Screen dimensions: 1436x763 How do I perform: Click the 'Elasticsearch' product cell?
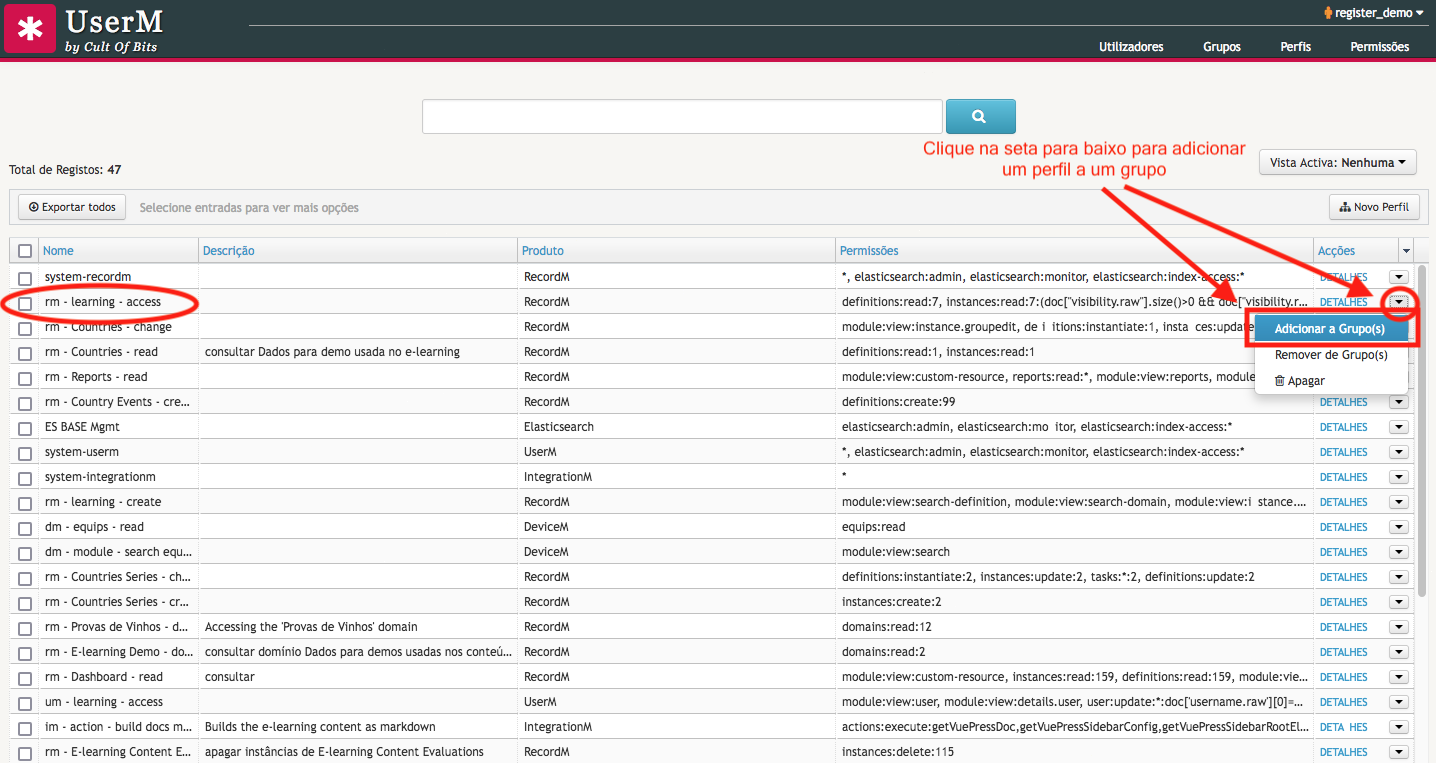[559, 427]
